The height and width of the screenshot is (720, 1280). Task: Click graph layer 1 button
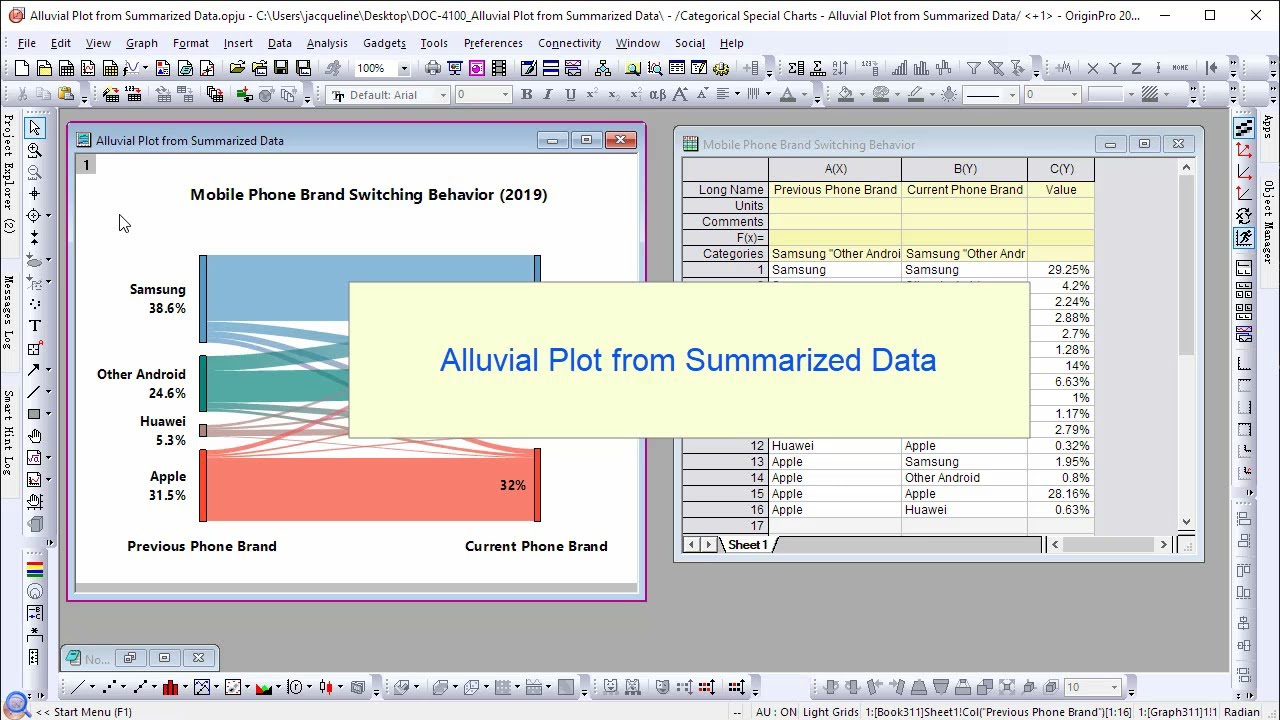[x=86, y=165]
